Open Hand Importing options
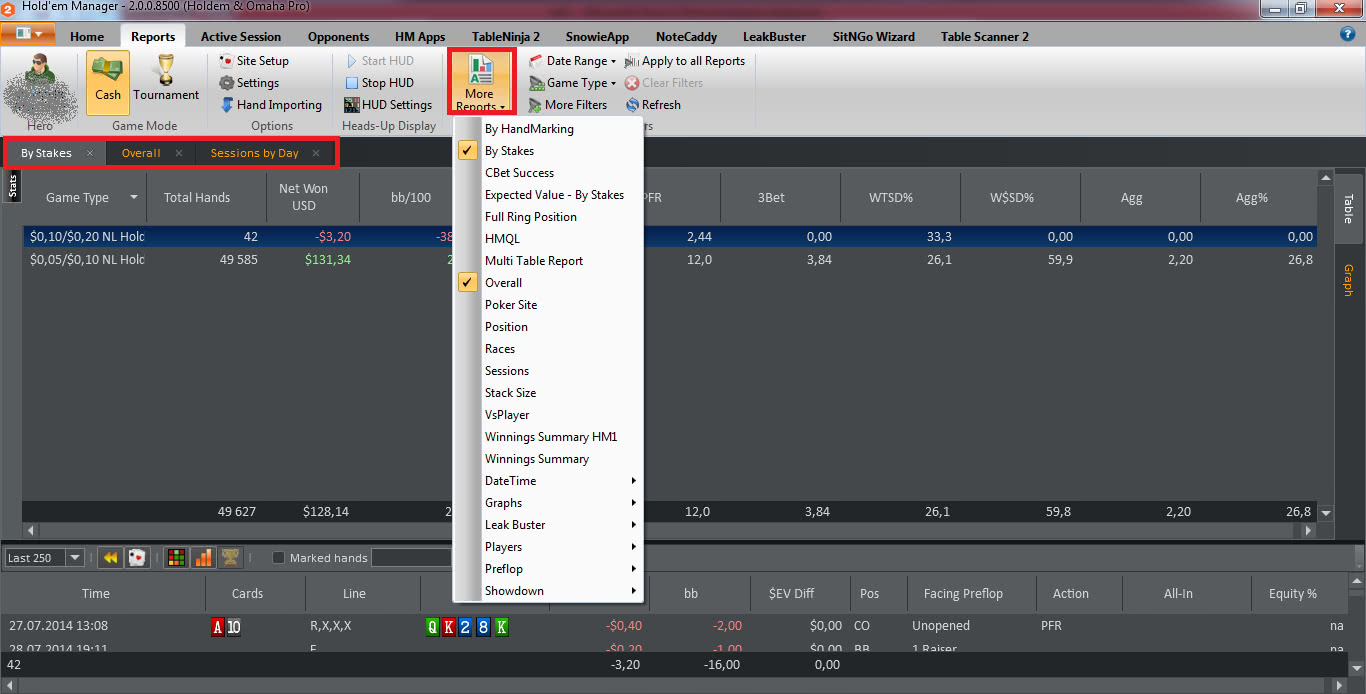This screenshot has width=1366, height=694. [270, 105]
